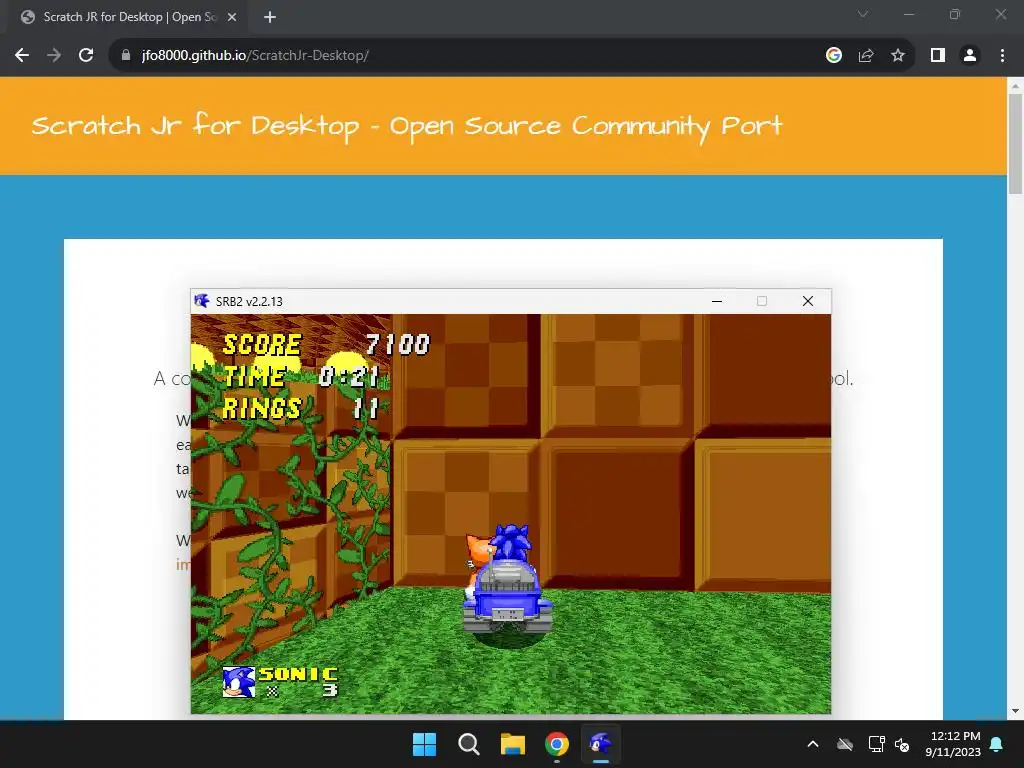
Task: Open Chrome tab search chevron
Action: tap(863, 14)
